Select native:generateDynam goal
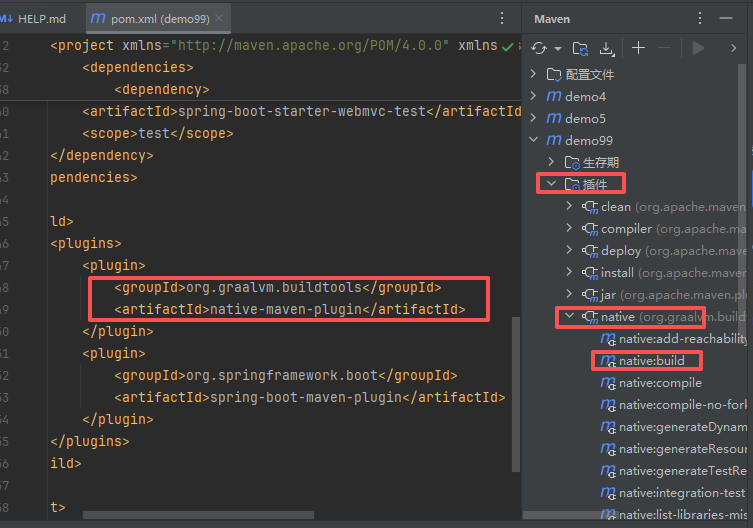Viewport: 753px width, 528px height. click(x=674, y=427)
